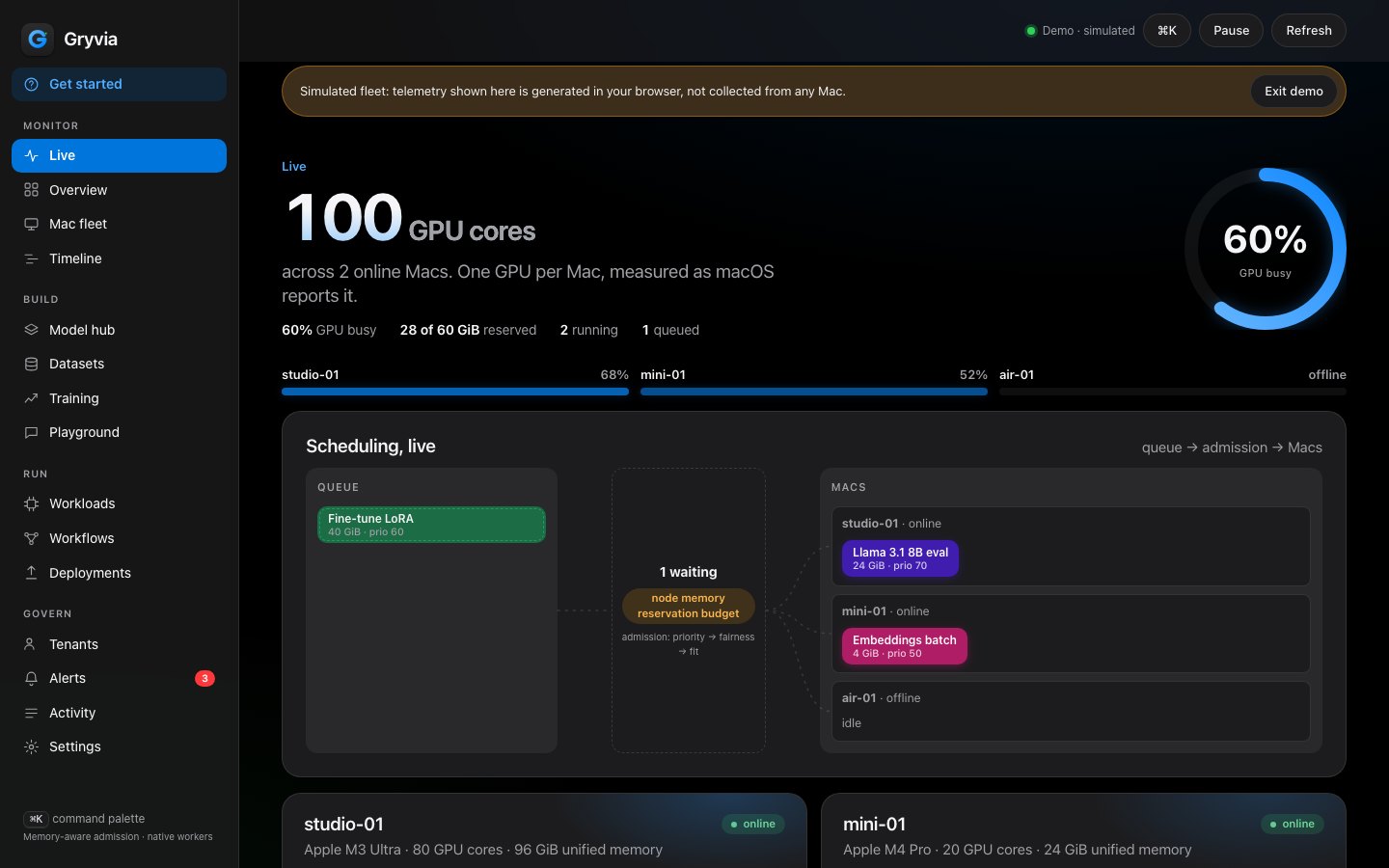Image resolution: width=1389 pixels, height=868 pixels.
Task: Click the Deployments upload icon
Action: point(31,573)
